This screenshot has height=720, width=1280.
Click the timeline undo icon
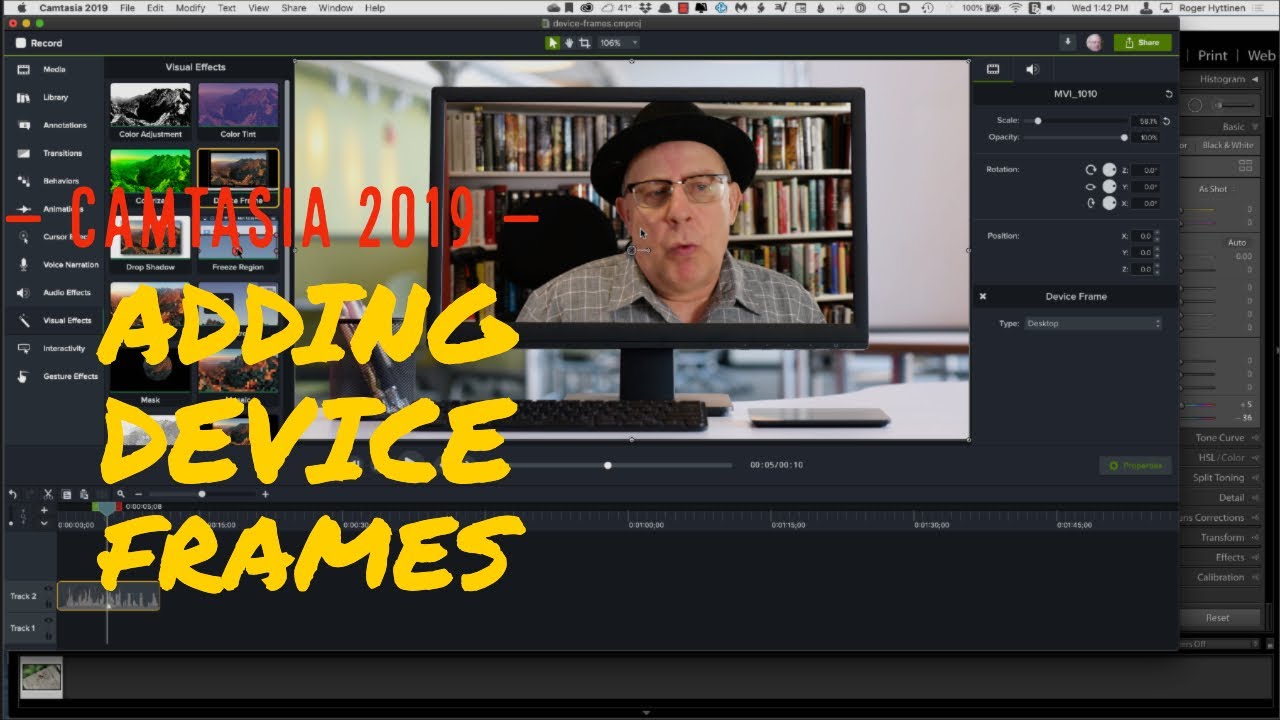[13, 494]
